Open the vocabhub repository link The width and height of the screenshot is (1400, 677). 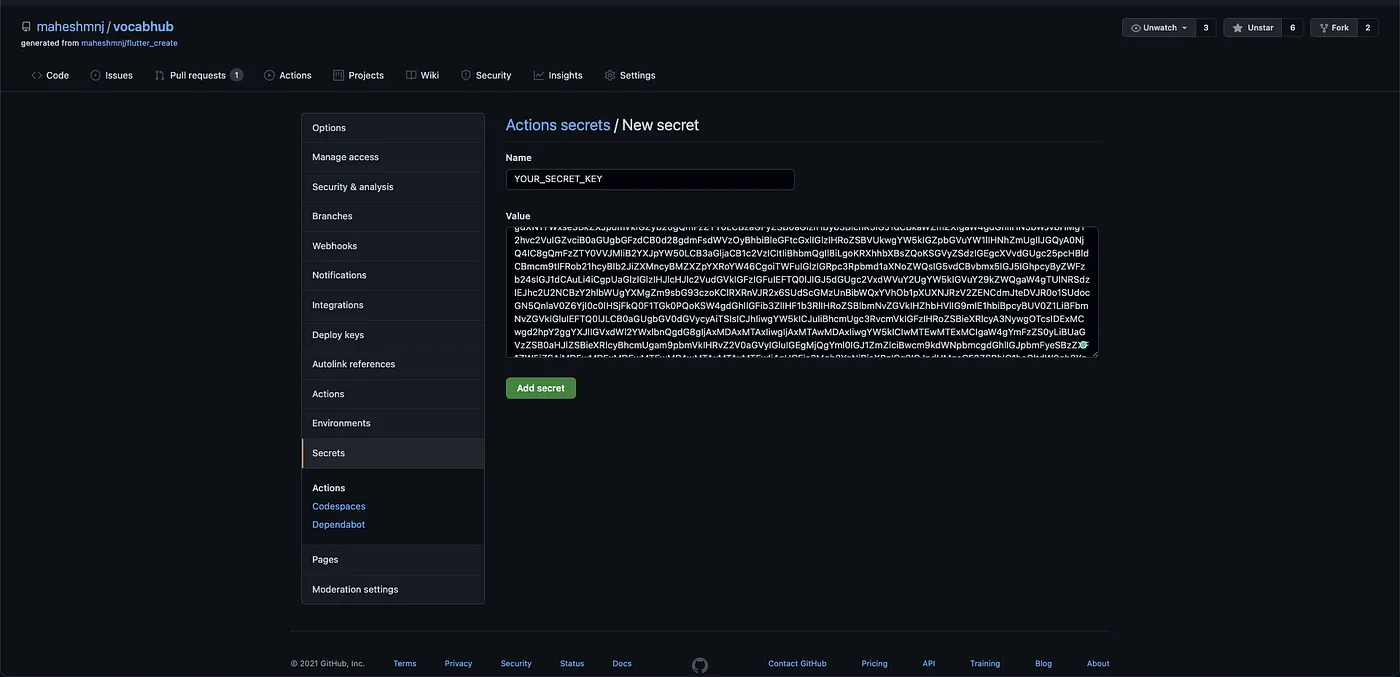(x=143, y=27)
